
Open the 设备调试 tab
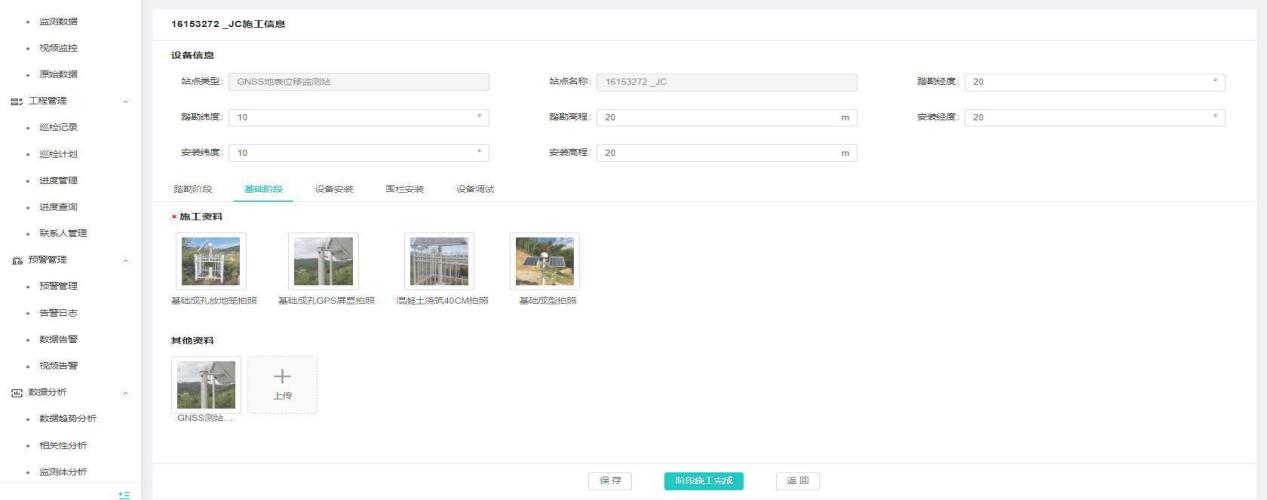pyautogui.click(x=475, y=189)
